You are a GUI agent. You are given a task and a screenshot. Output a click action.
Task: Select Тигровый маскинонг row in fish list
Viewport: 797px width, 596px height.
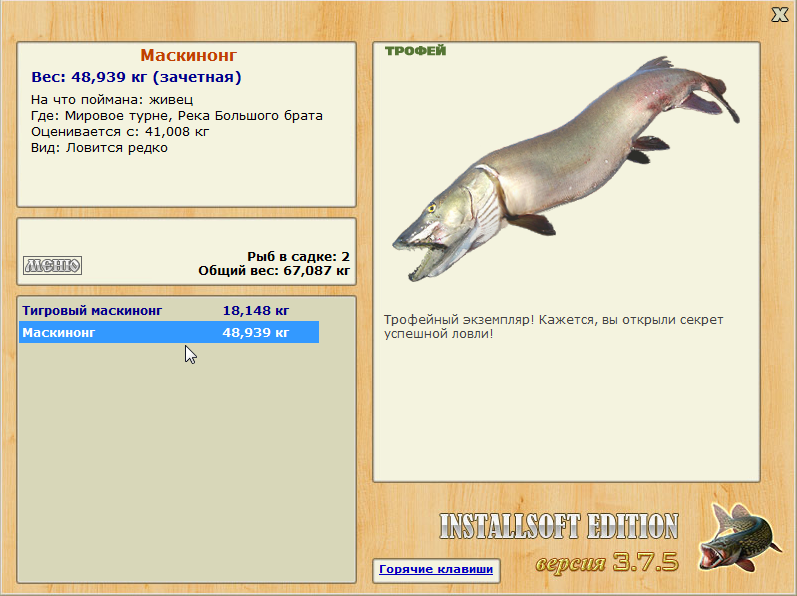tap(169, 310)
